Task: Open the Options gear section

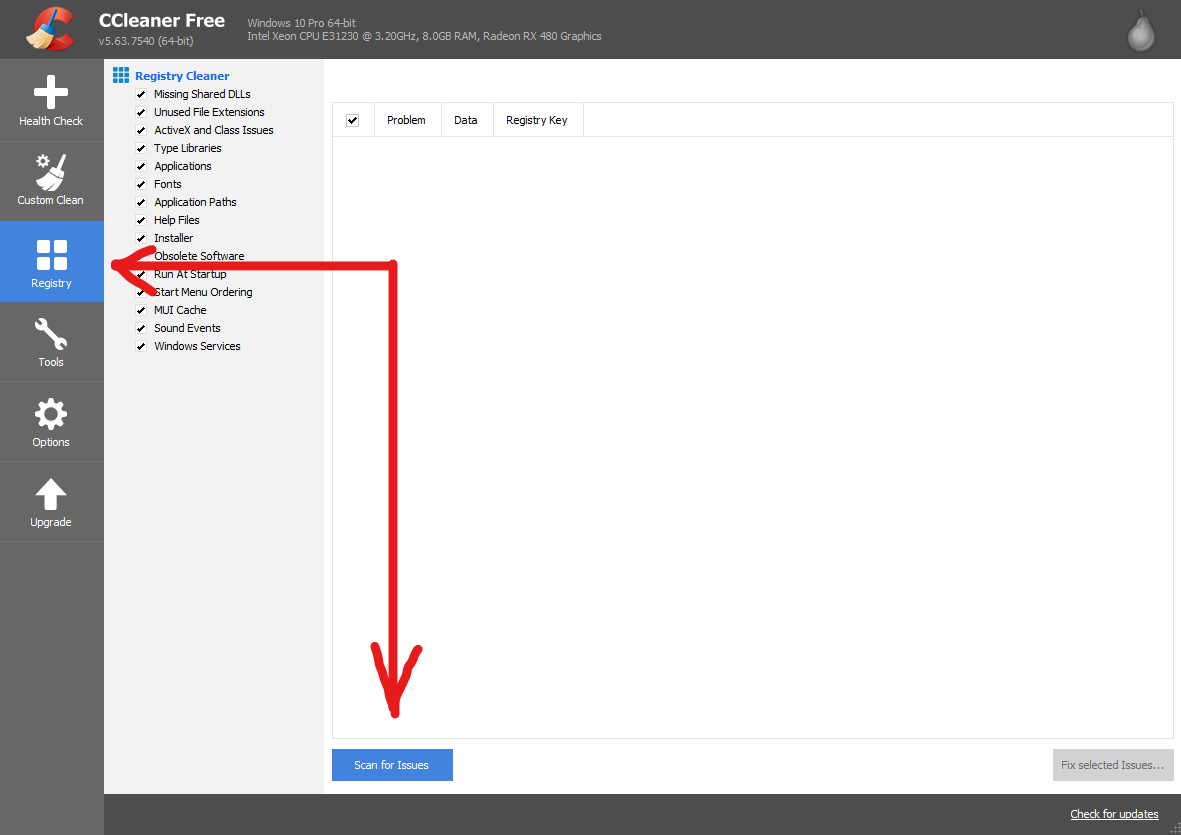Action: tap(51, 421)
